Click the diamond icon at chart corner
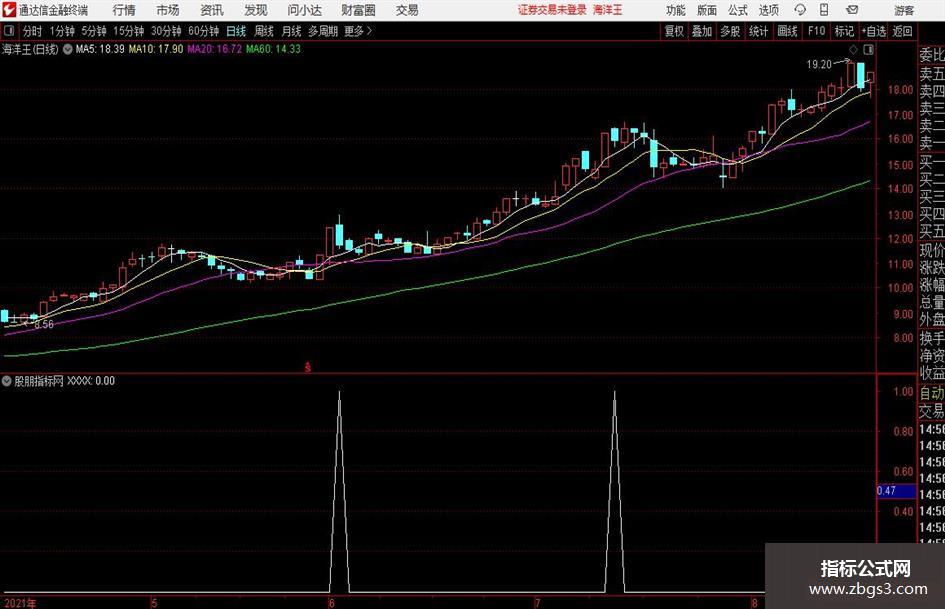The height and width of the screenshot is (609, 945). (x=853, y=49)
